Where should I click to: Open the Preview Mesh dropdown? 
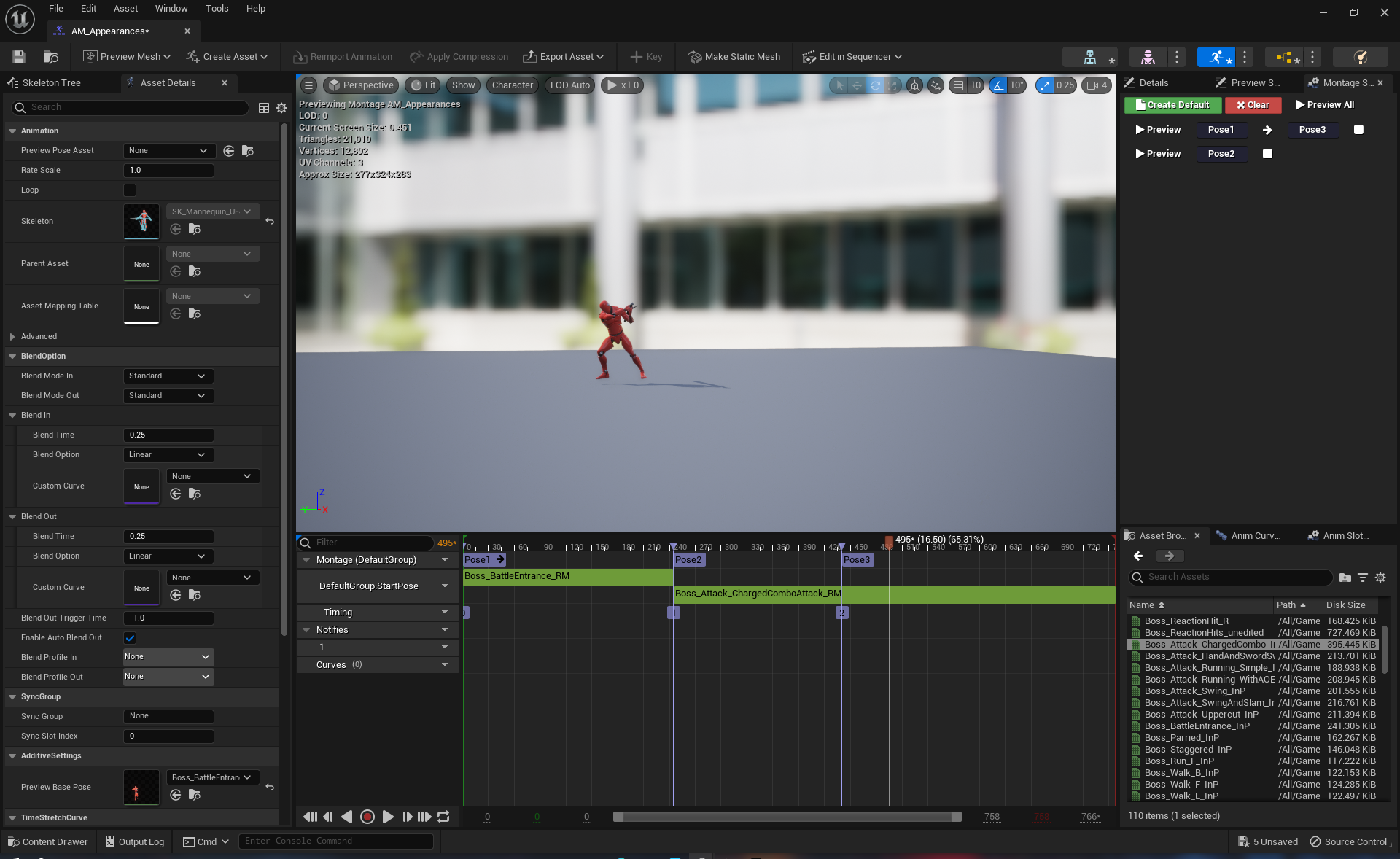point(127,57)
